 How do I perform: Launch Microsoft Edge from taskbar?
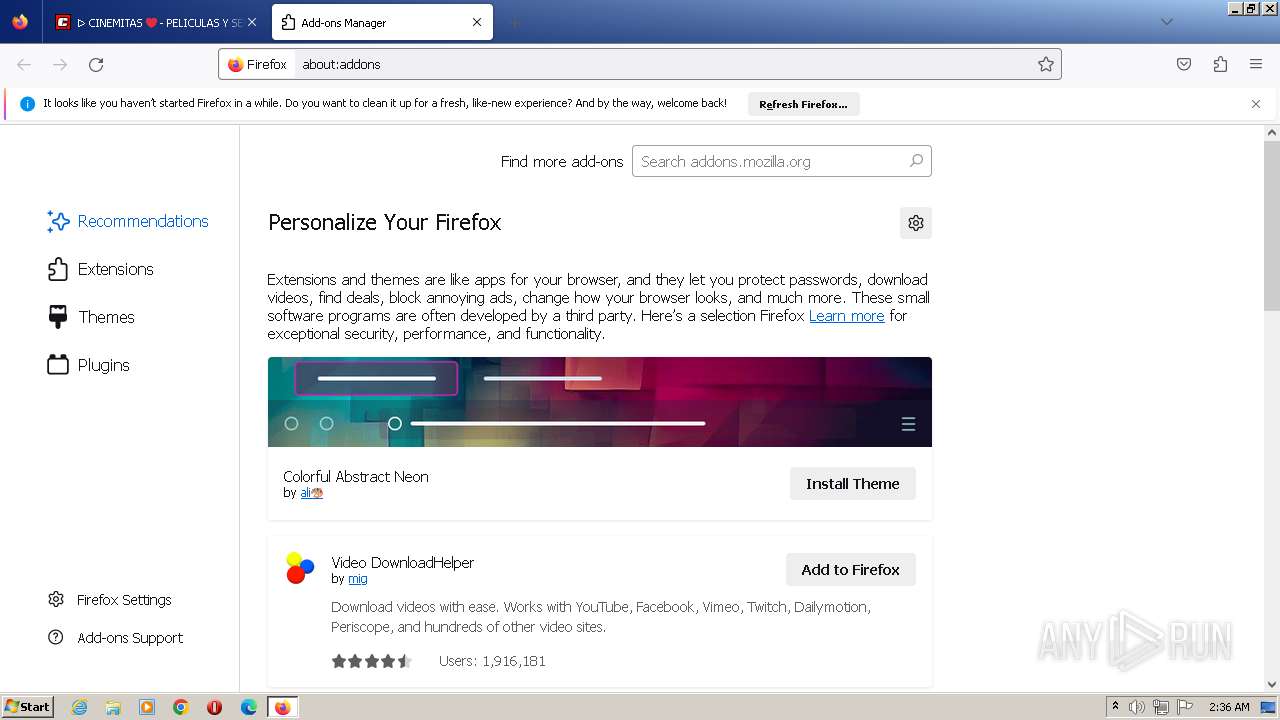click(x=248, y=707)
